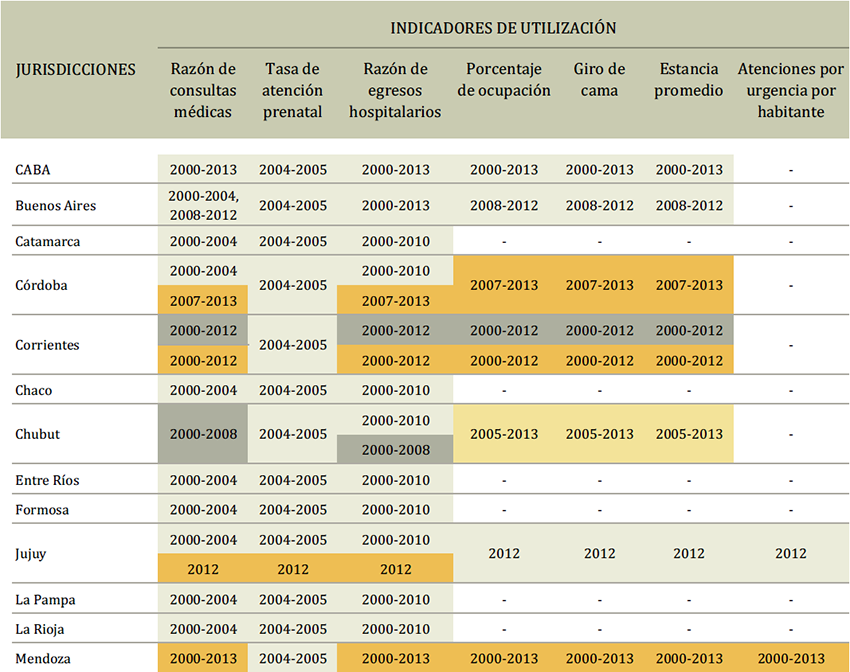
Task: Select the CABA row label
Action: click(x=33, y=170)
